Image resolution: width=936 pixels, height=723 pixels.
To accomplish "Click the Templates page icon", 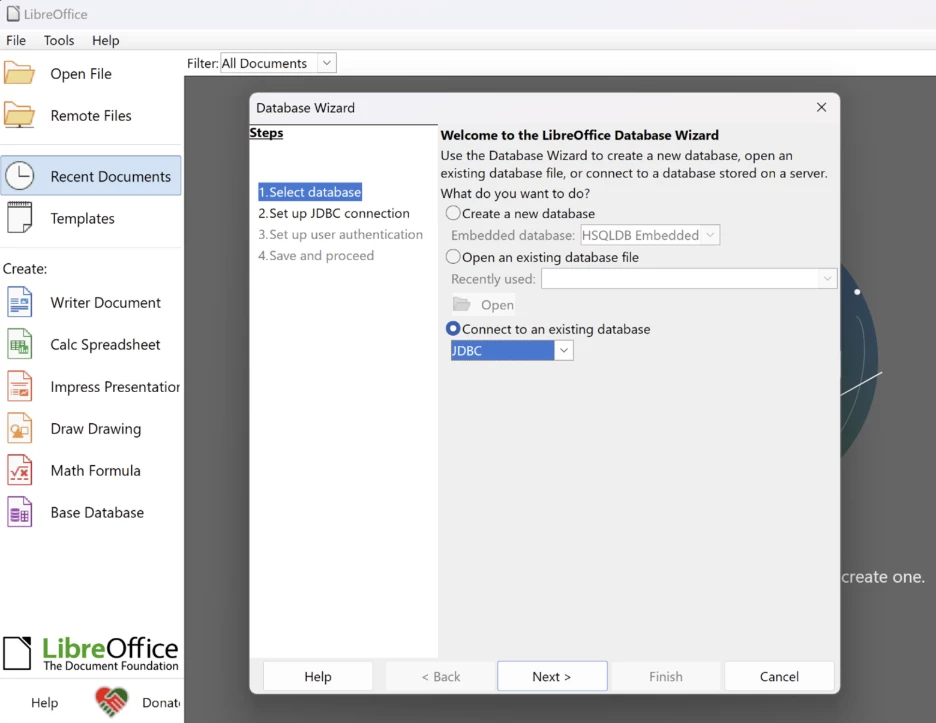I will coord(20,217).
